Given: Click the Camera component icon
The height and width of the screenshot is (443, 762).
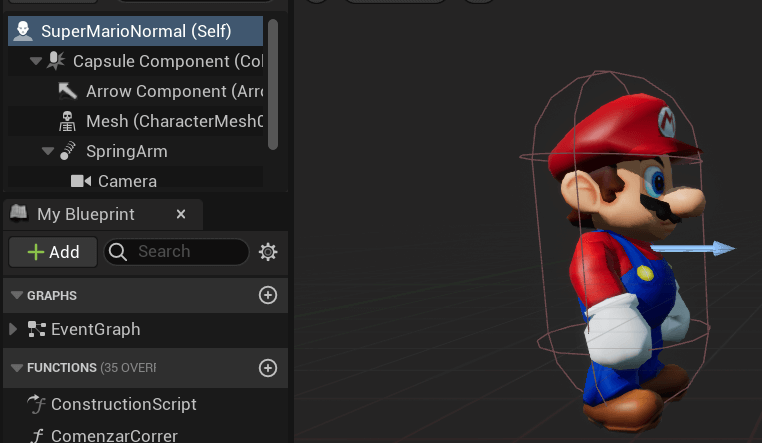Looking at the screenshot, I should point(81,181).
